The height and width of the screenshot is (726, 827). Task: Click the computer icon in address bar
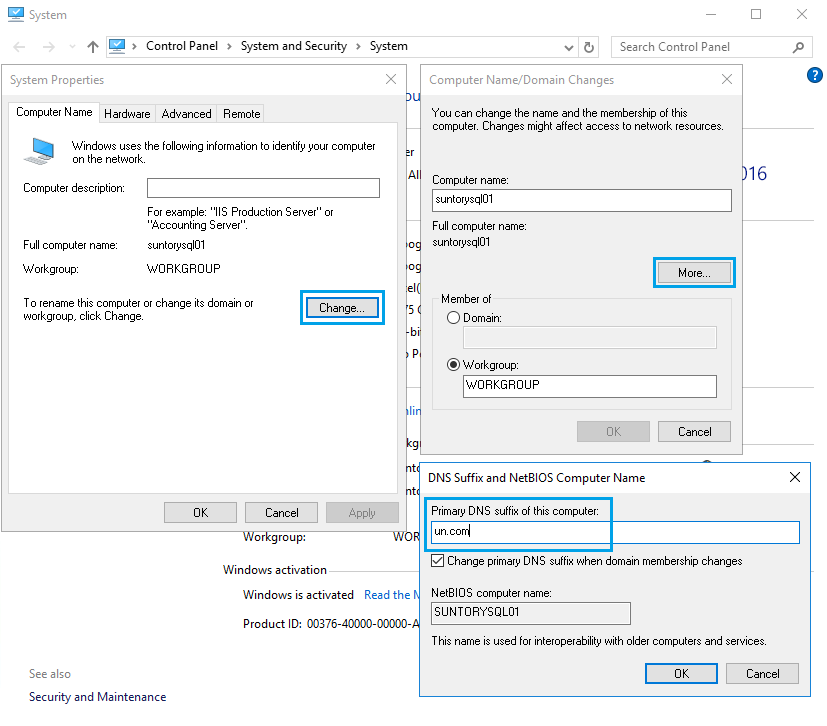[x=117, y=46]
